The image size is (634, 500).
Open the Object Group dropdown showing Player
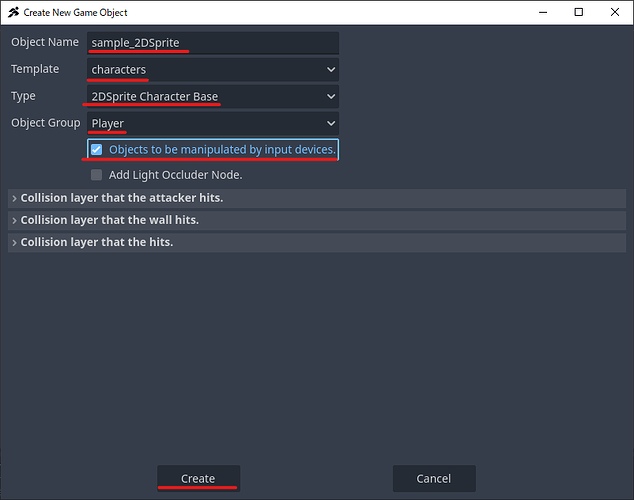(x=213, y=123)
